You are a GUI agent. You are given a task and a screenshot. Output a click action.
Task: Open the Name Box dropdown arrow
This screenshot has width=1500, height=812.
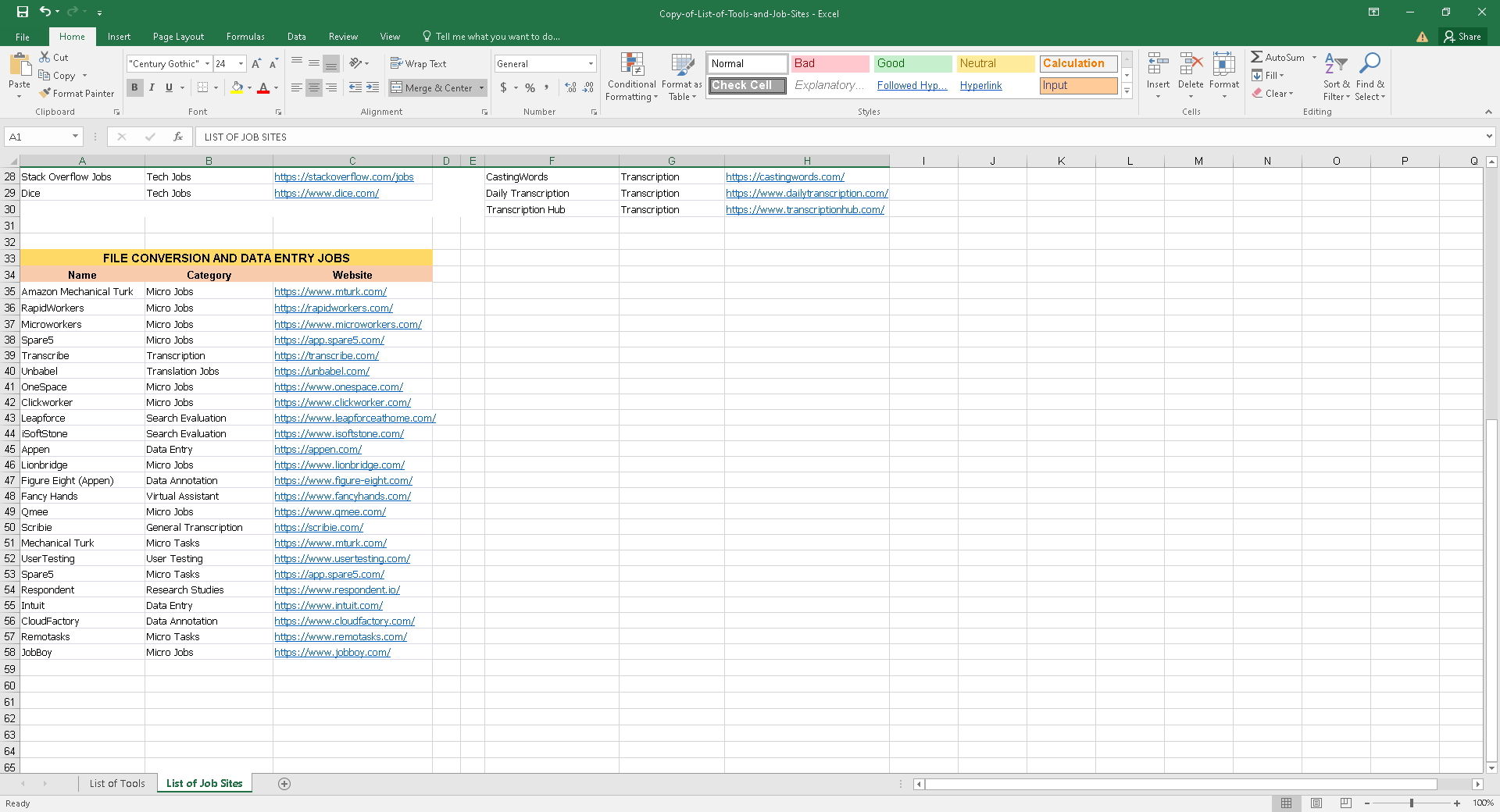pyautogui.click(x=75, y=137)
